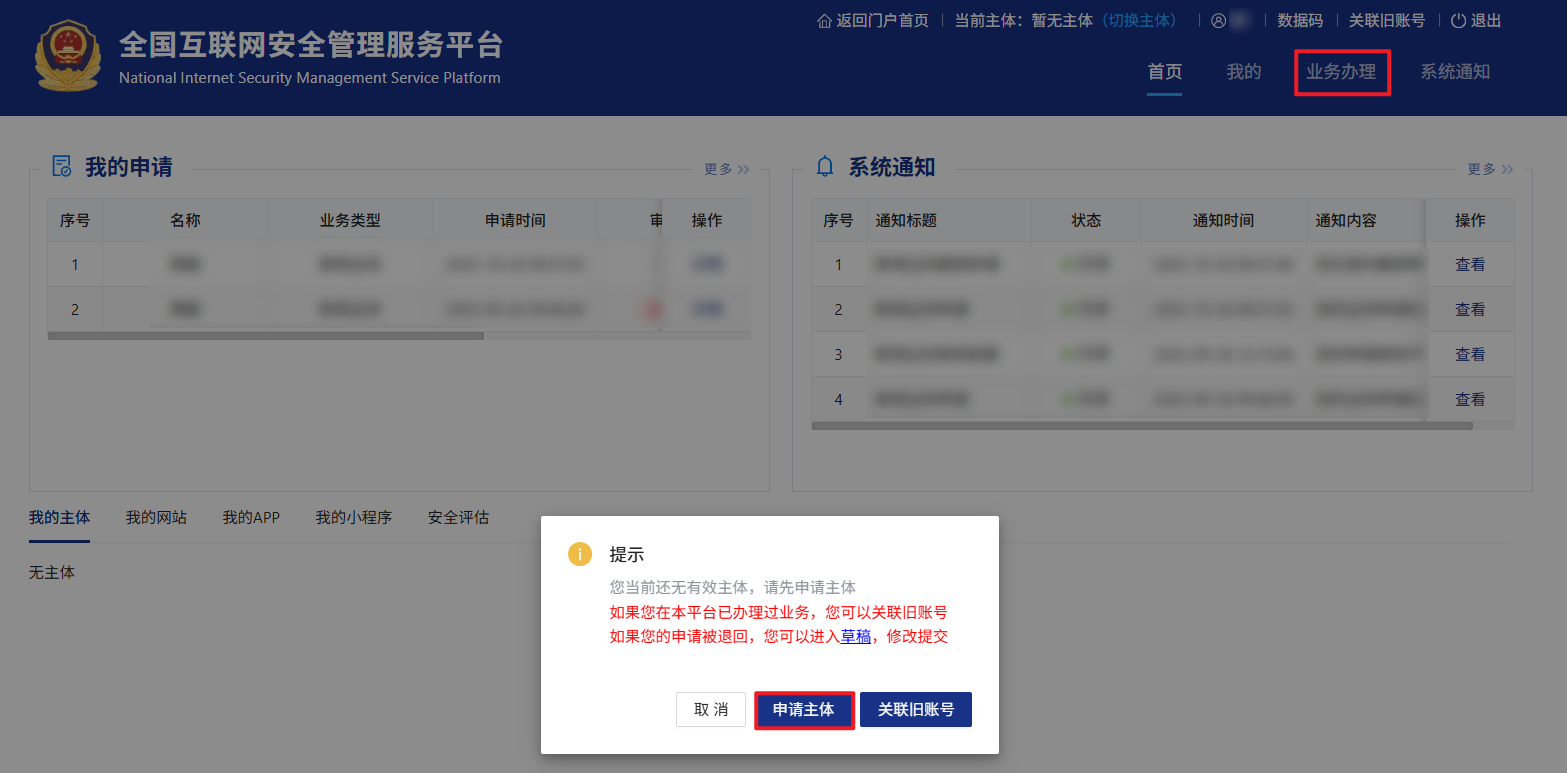Click the 名称 column header

point(185,220)
